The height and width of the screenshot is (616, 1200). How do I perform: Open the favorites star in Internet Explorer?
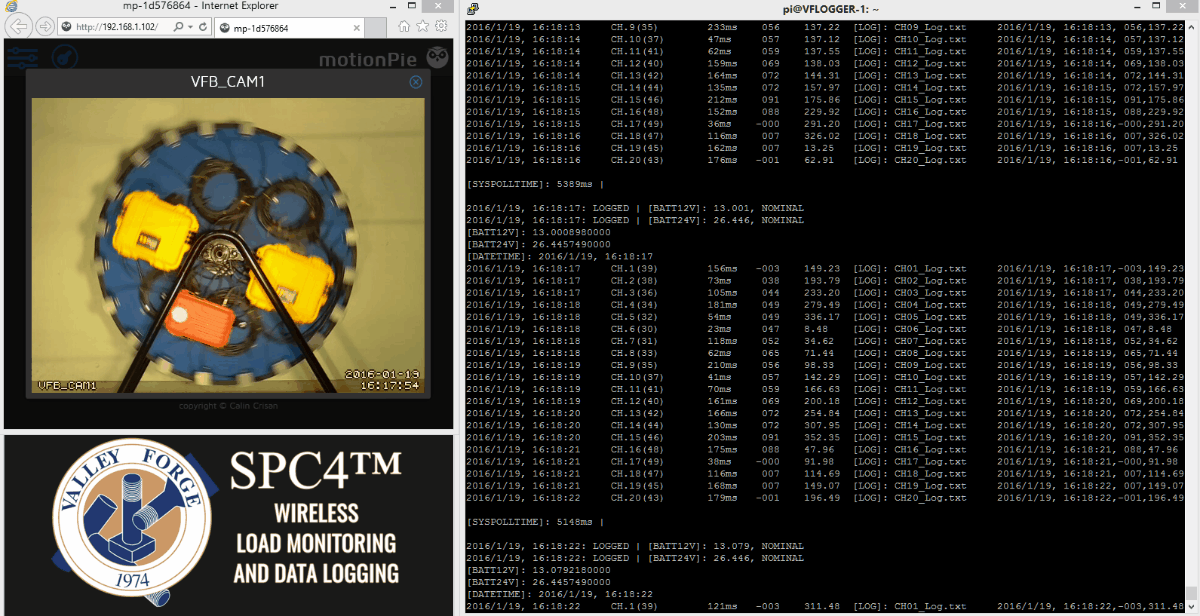[x=421, y=27]
